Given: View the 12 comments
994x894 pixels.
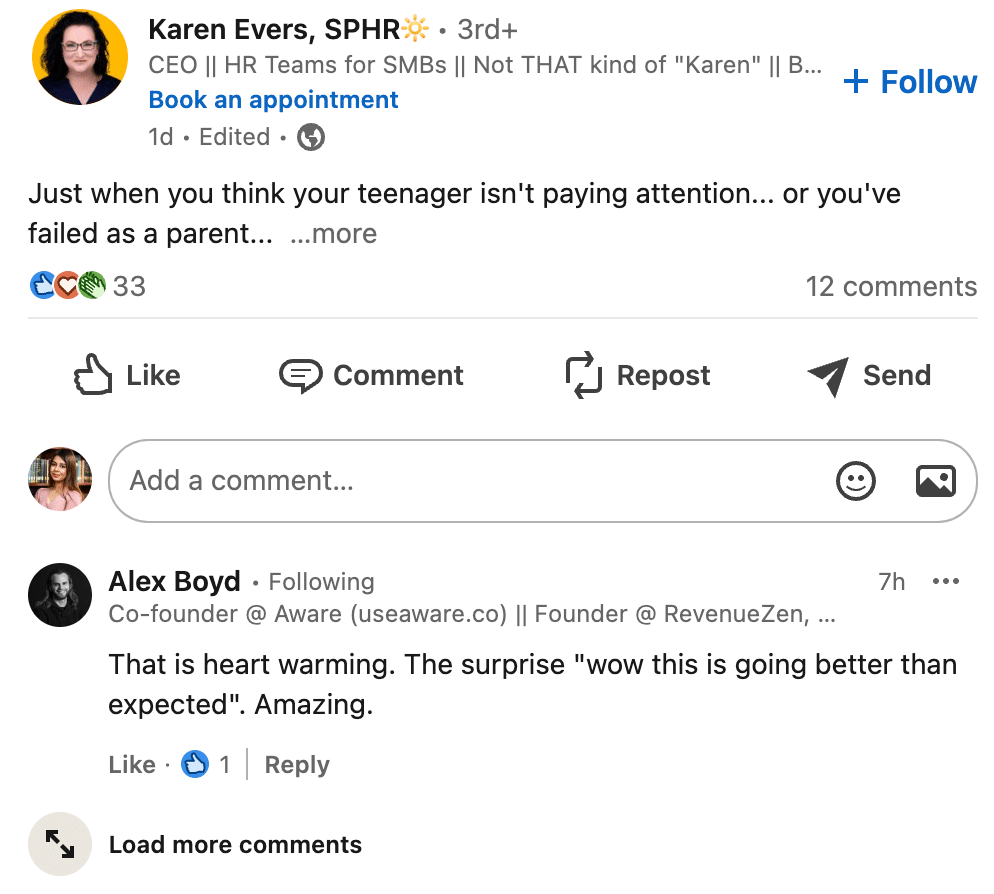Looking at the screenshot, I should (x=891, y=286).
